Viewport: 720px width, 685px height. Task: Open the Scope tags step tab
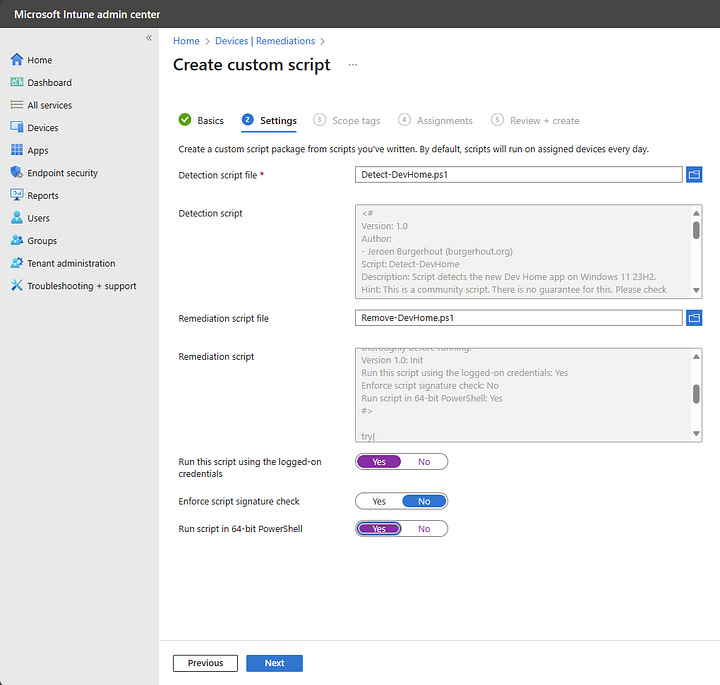point(347,120)
